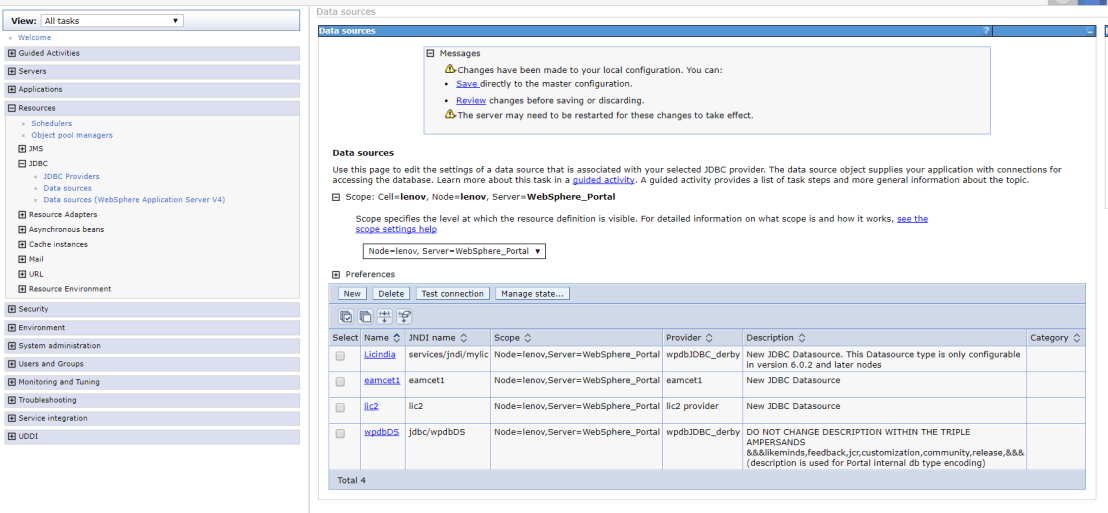This screenshot has height=513, width=1108.
Task: Click the Save link in Messages
Action: pos(466,84)
